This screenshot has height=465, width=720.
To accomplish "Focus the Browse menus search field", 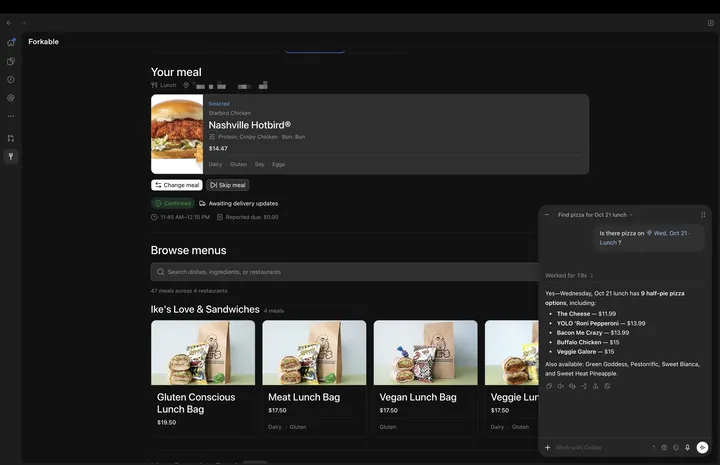I will 344,272.
